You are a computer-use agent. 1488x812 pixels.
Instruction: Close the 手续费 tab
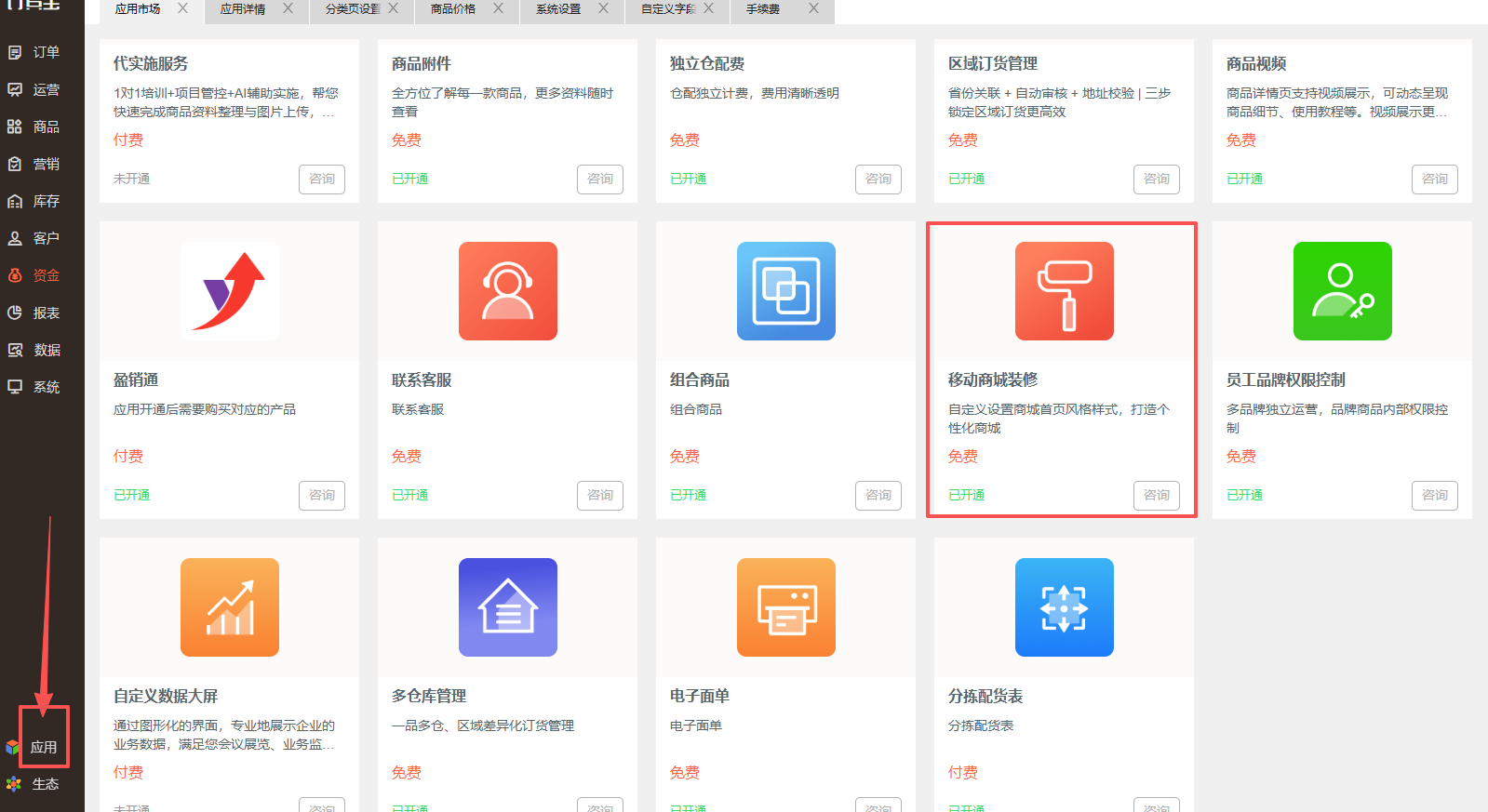coord(813,8)
